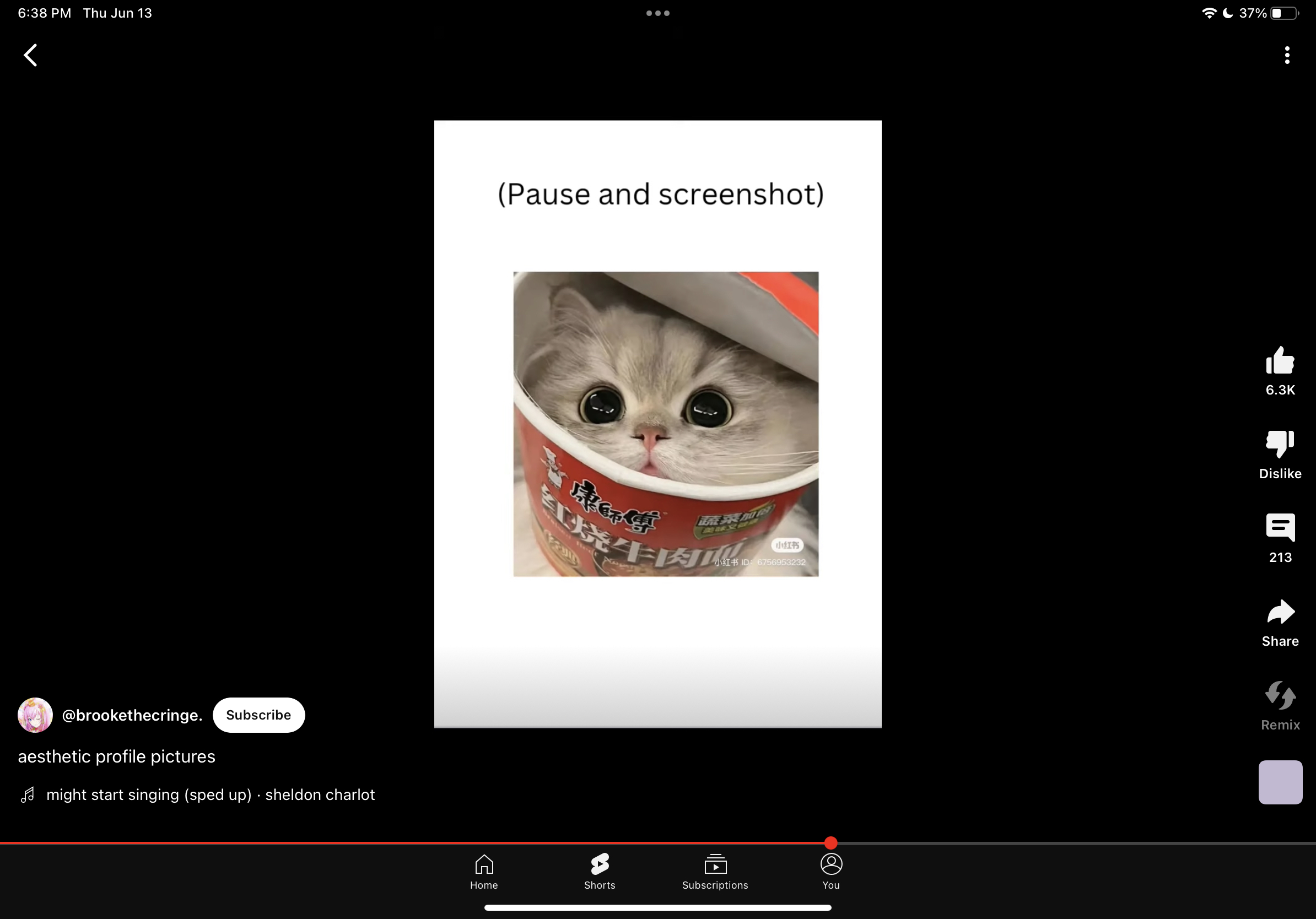Open the three-dot more options menu
The height and width of the screenshot is (919, 1316).
pos(1287,56)
